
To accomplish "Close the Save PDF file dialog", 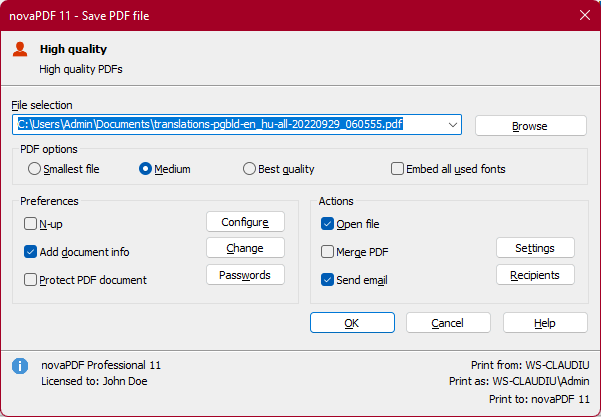I will click(585, 14).
